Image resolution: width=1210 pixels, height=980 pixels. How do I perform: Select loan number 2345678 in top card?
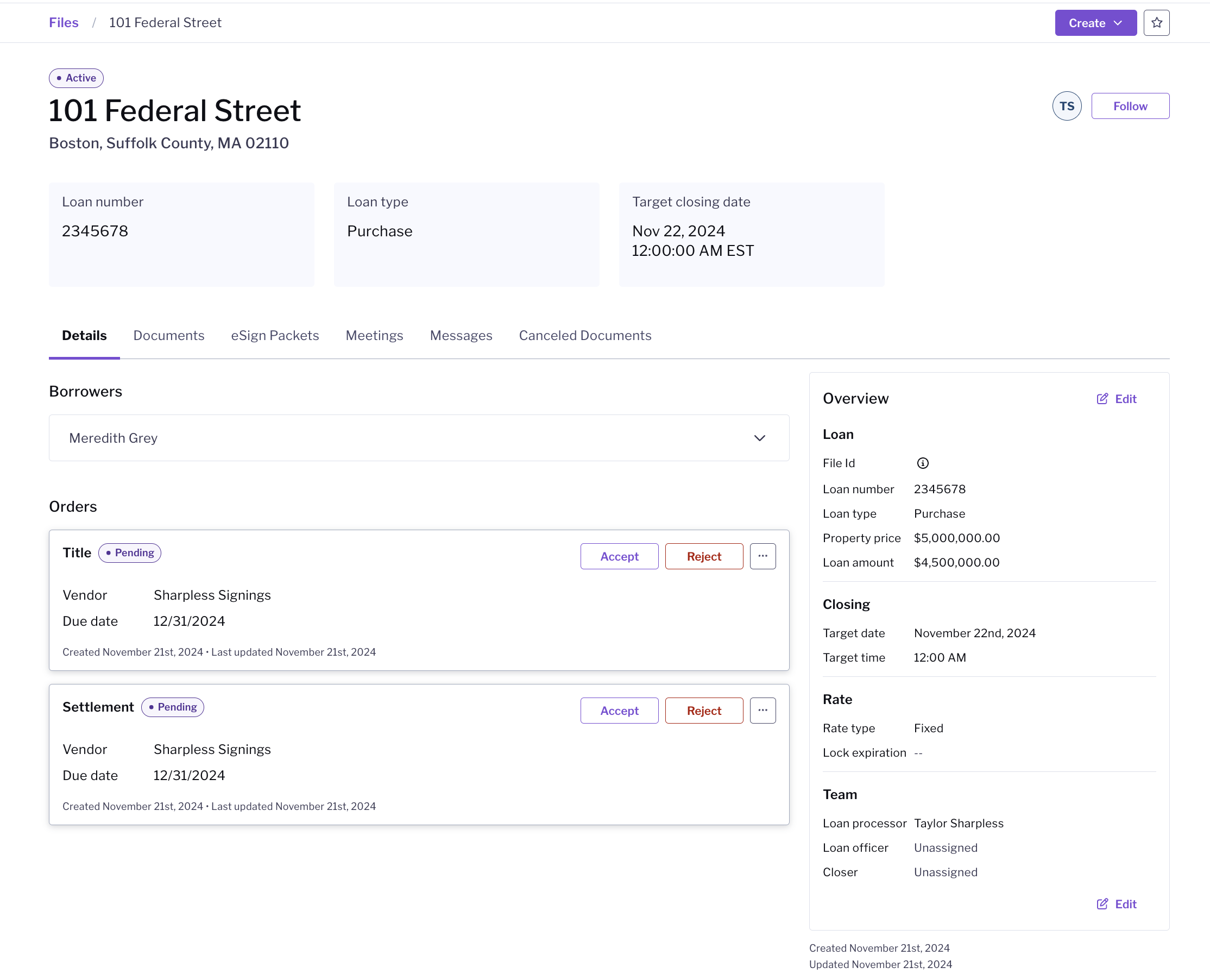95,231
